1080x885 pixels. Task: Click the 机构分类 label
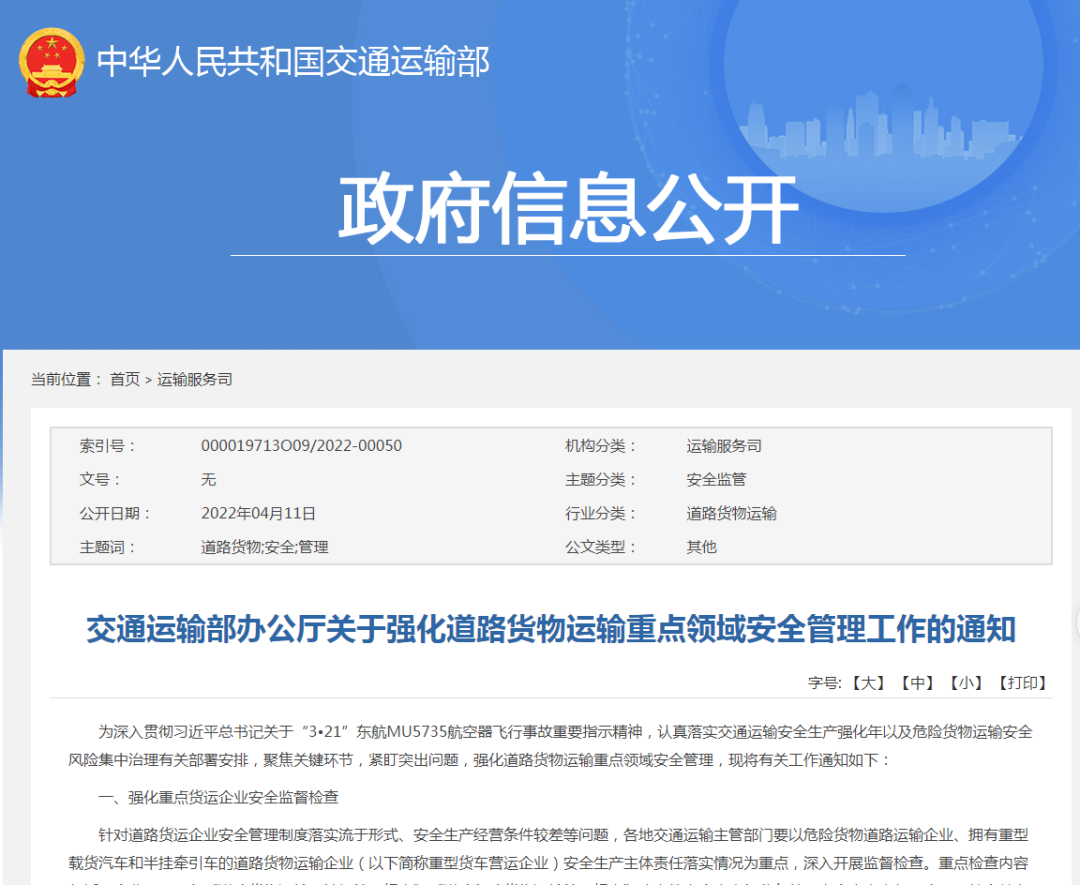tap(601, 446)
